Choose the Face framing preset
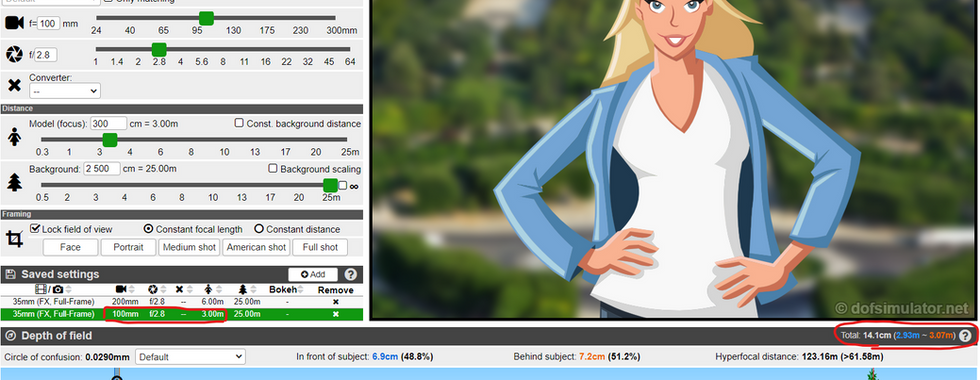 click(x=71, y=248)
